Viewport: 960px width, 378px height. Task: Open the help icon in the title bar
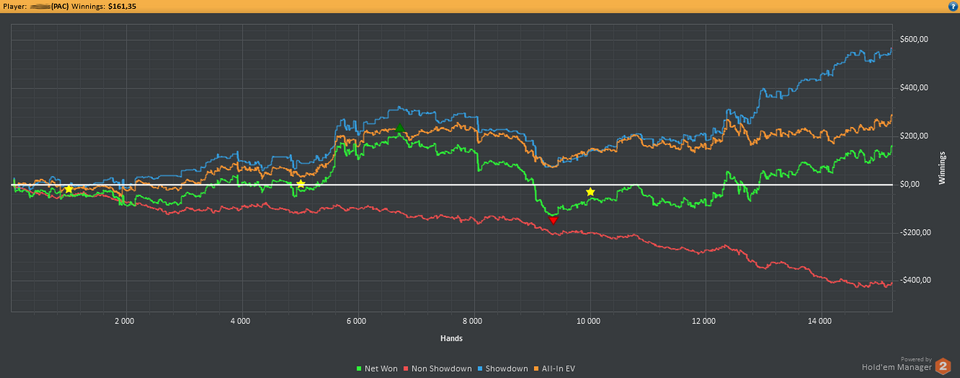pyautogui.click(x=954, y=6)
